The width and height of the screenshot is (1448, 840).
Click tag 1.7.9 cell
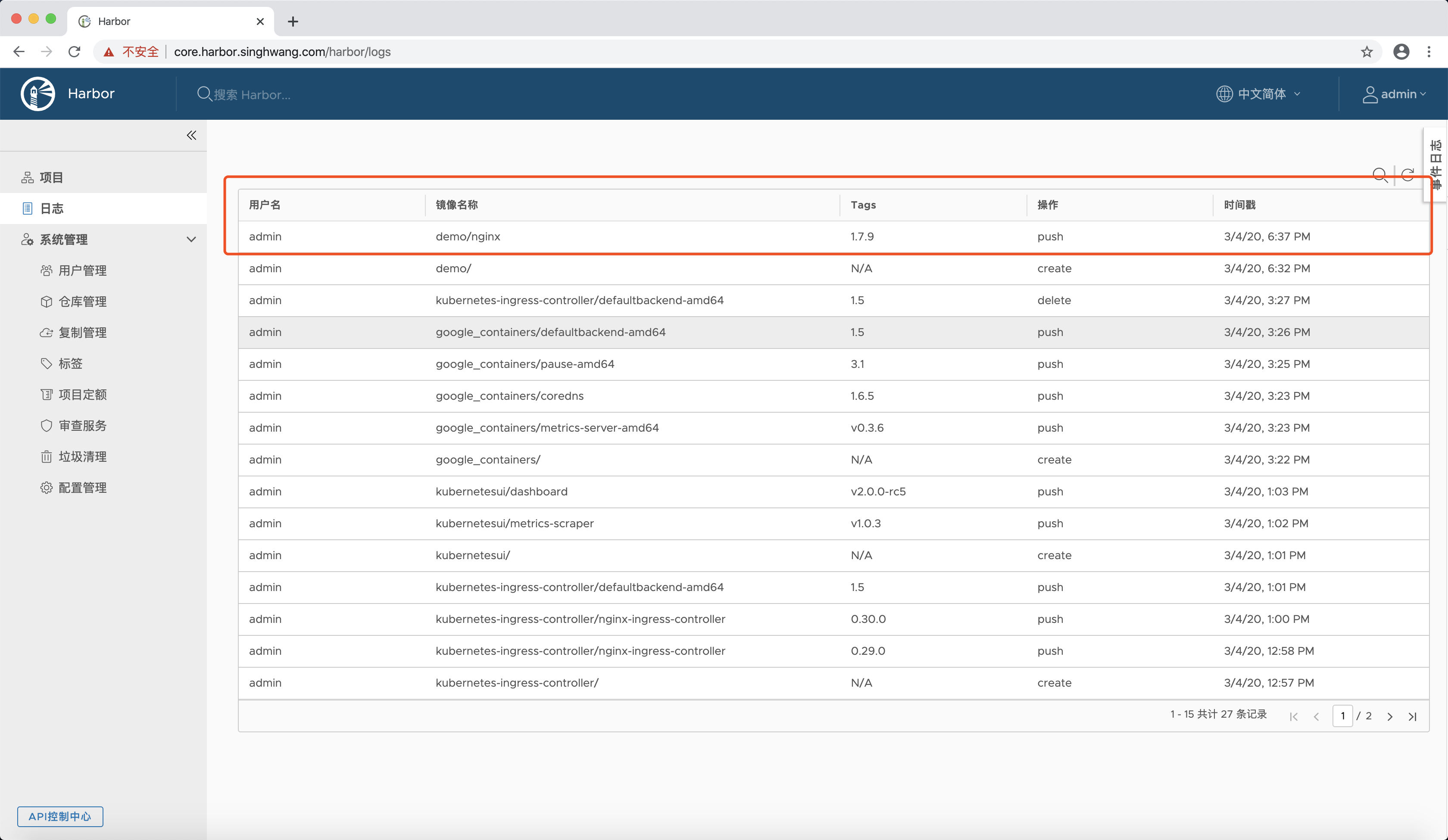tap(862, 237)
